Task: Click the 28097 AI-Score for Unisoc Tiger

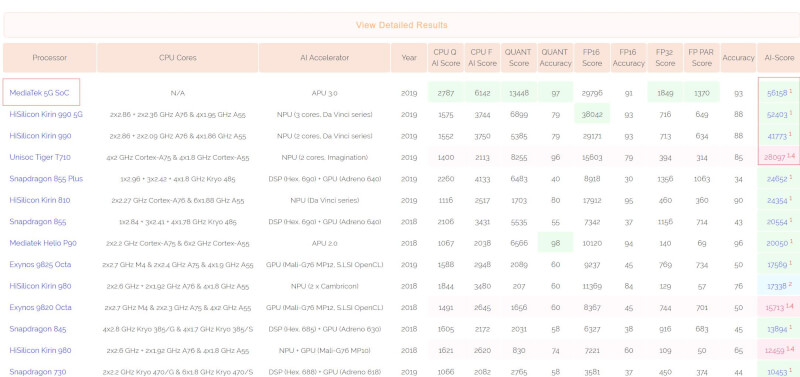Action: point(774,157)
